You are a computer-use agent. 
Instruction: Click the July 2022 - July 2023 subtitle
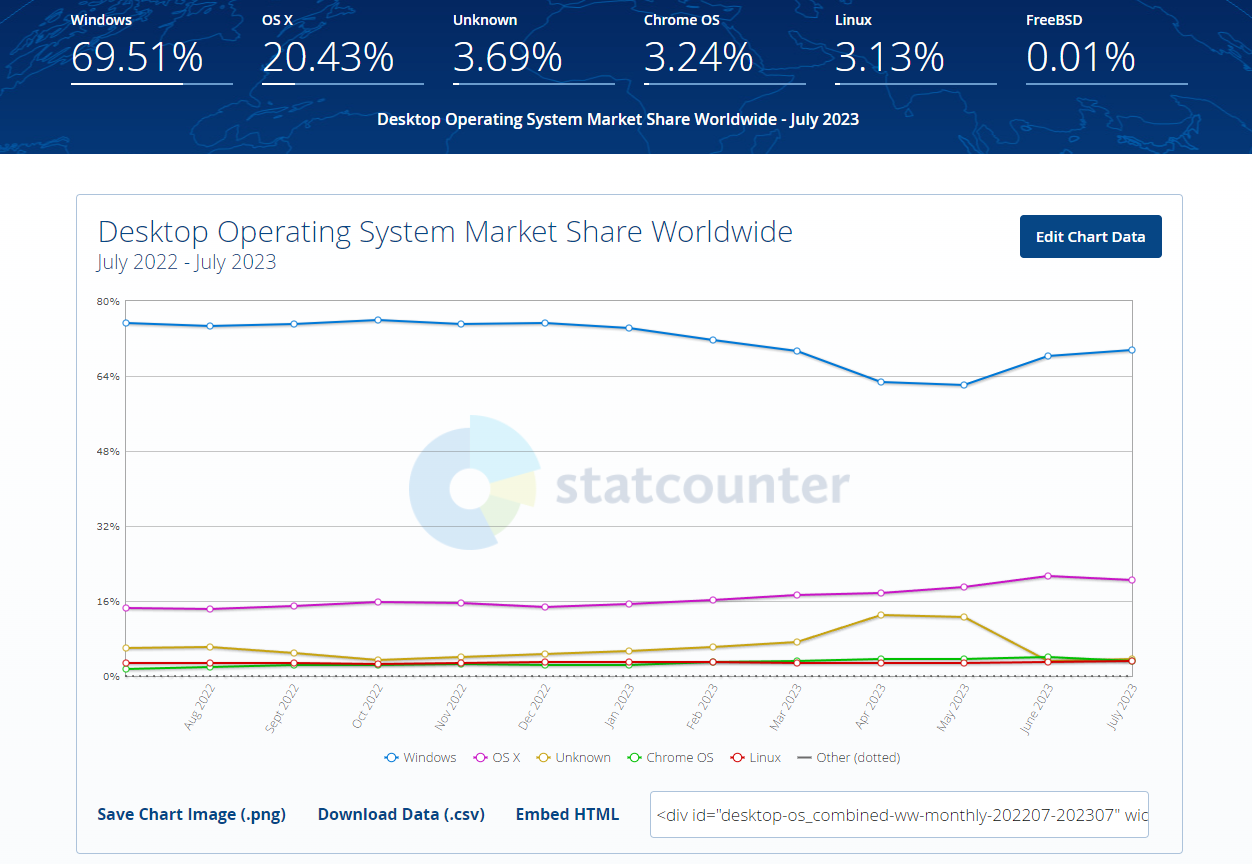click(x=187, y=263)
